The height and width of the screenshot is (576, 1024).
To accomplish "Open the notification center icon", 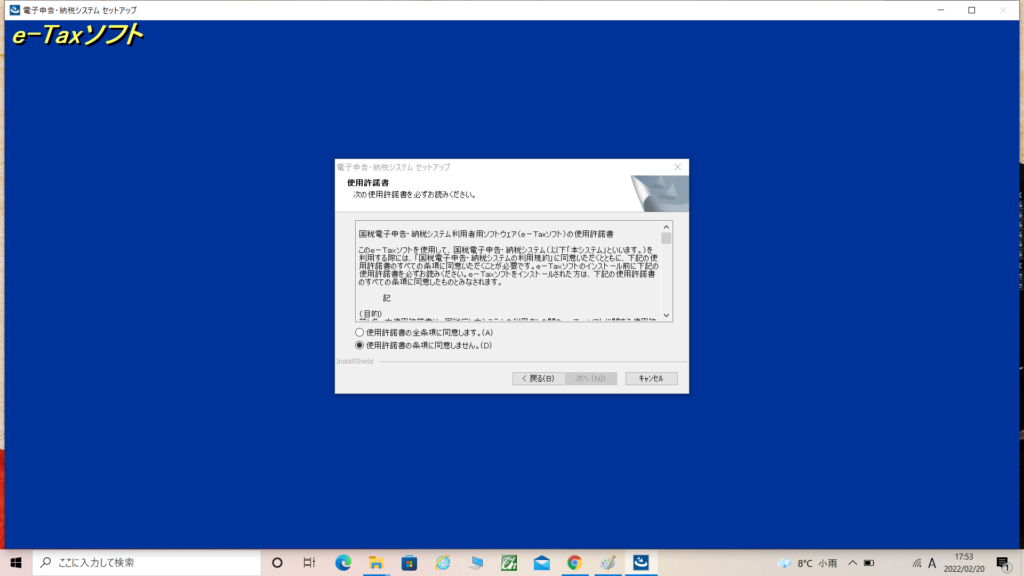I will [x=1004, y=563].
